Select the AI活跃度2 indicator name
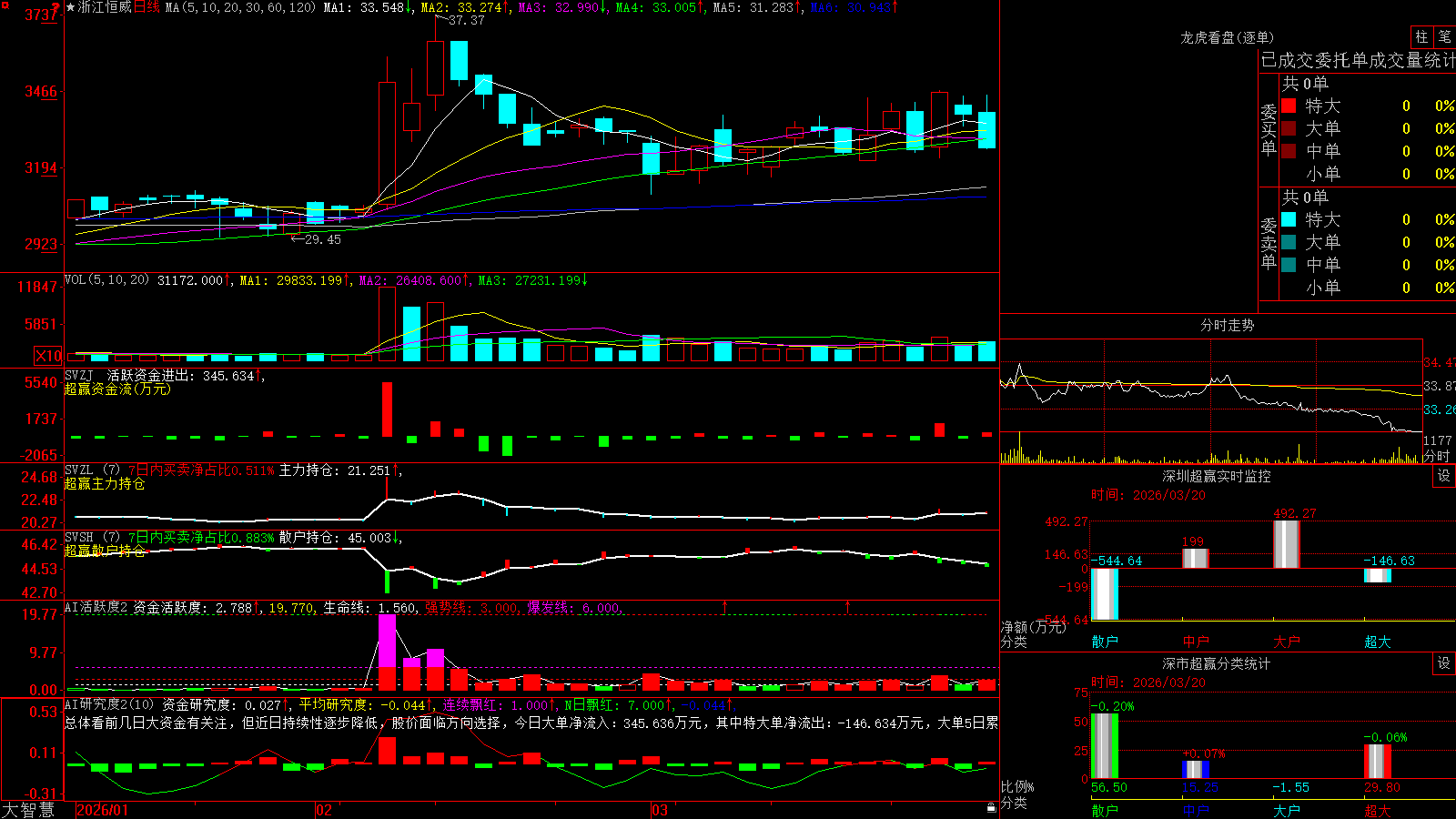The image size is (1456, 819). tap(96, 608)
